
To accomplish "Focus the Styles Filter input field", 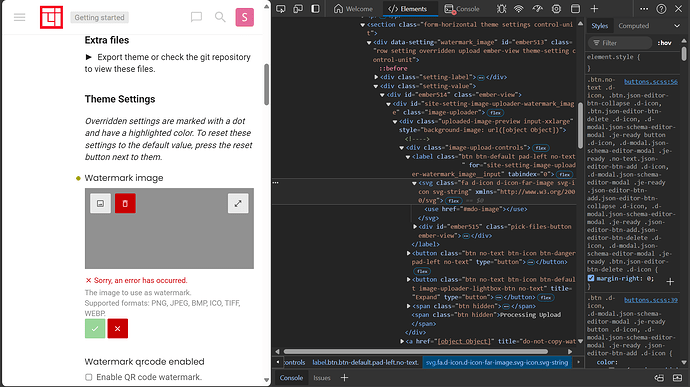I will tap(620, 43).
